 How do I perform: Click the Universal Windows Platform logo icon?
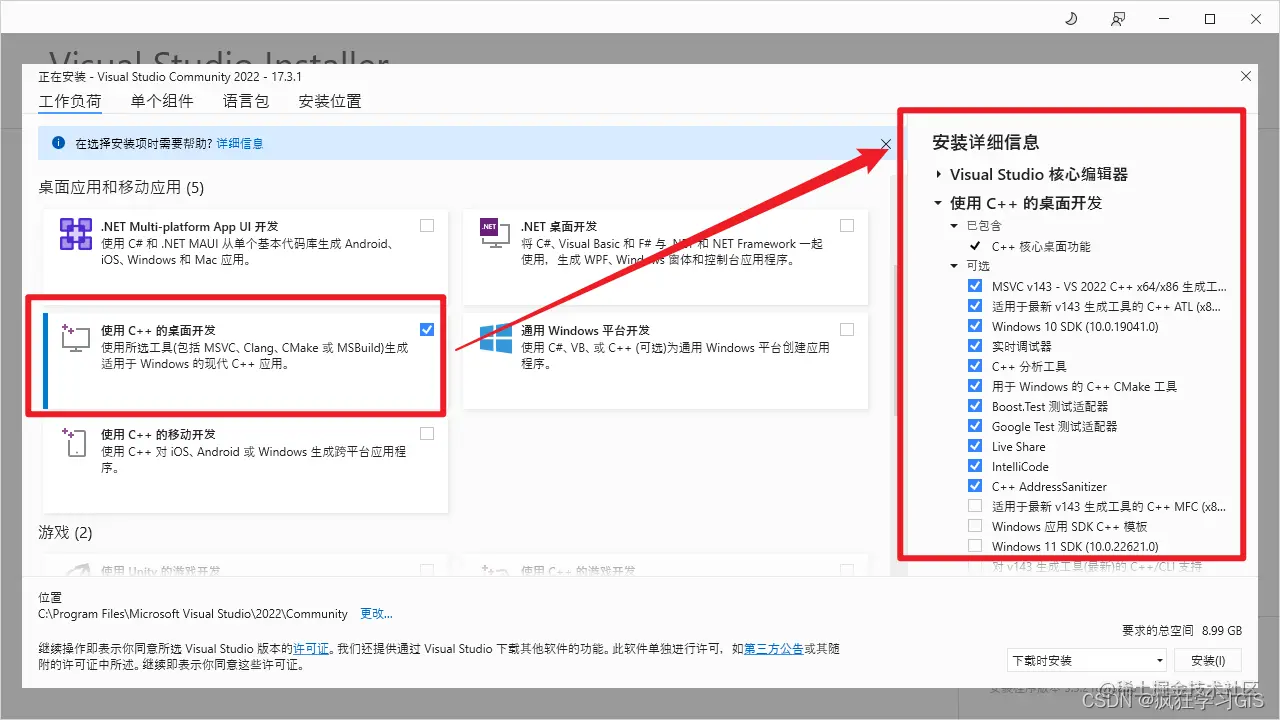click(x=496, y=338)
